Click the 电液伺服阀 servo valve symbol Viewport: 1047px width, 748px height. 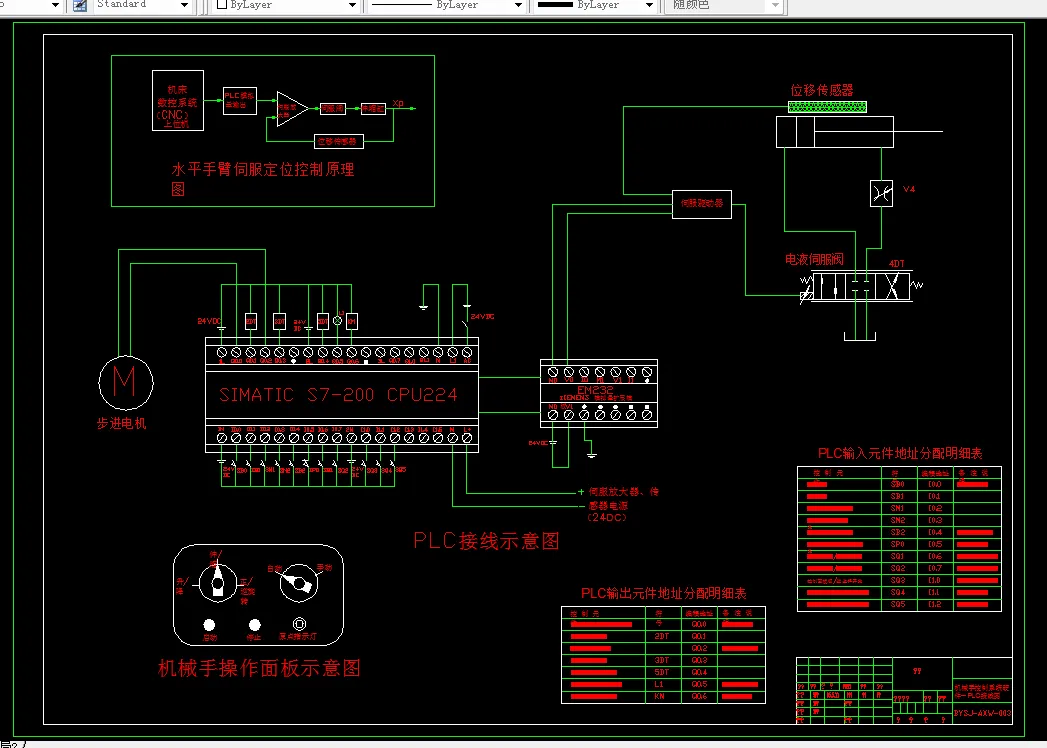coord(860,287)
